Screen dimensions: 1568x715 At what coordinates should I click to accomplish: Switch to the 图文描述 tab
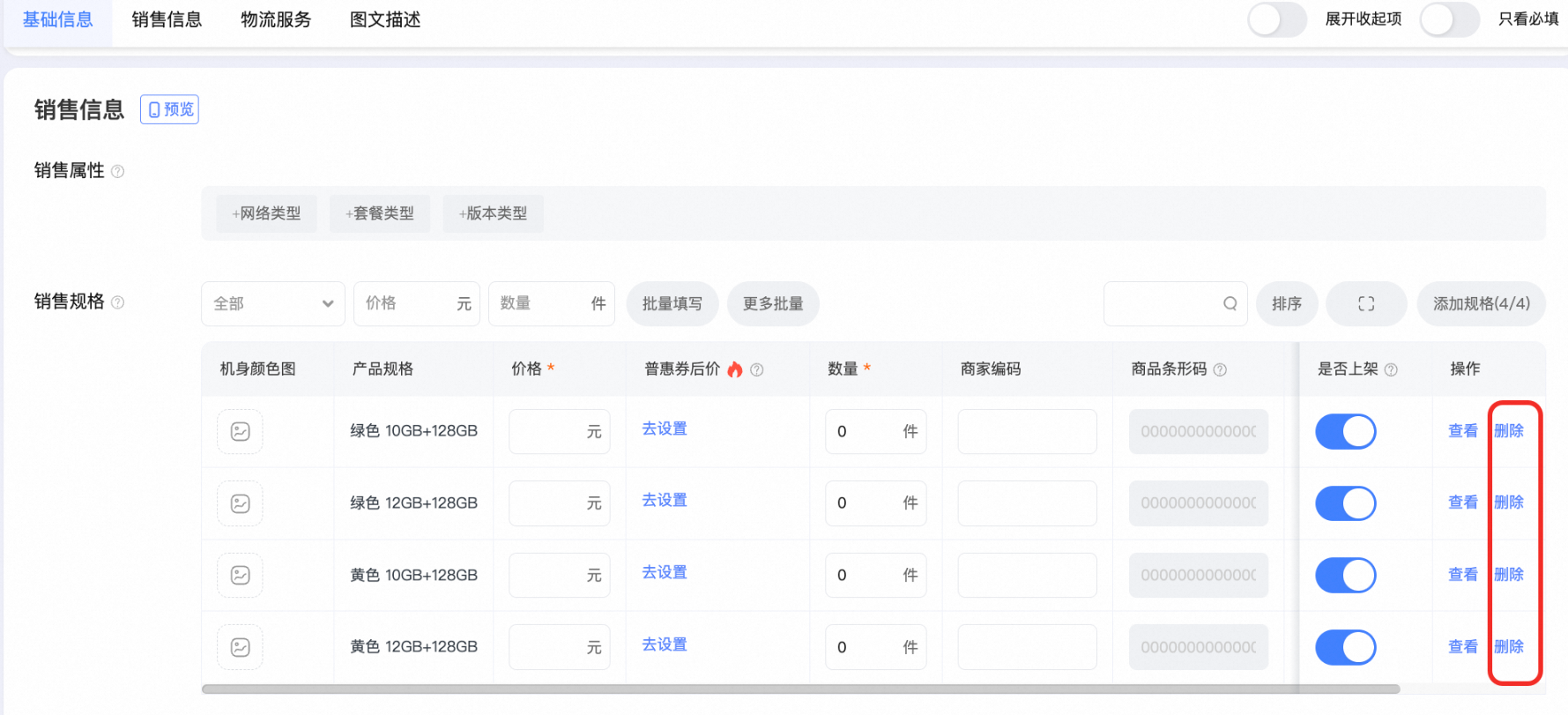coord(385,19)
